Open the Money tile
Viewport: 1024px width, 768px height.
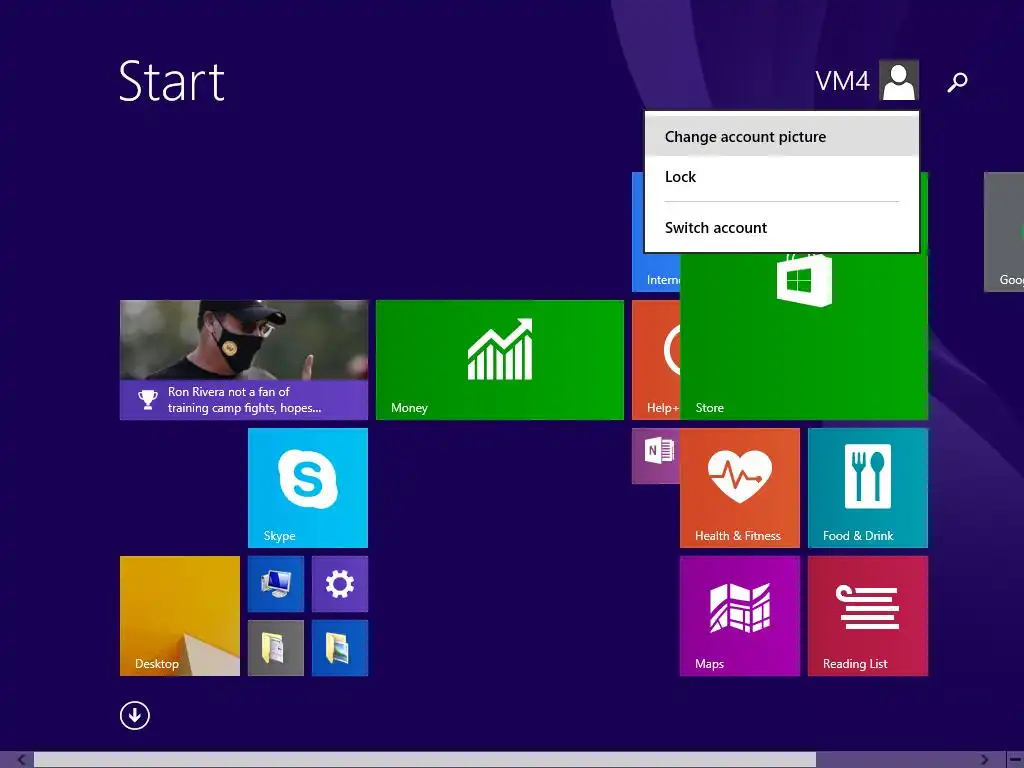point(500,360)
